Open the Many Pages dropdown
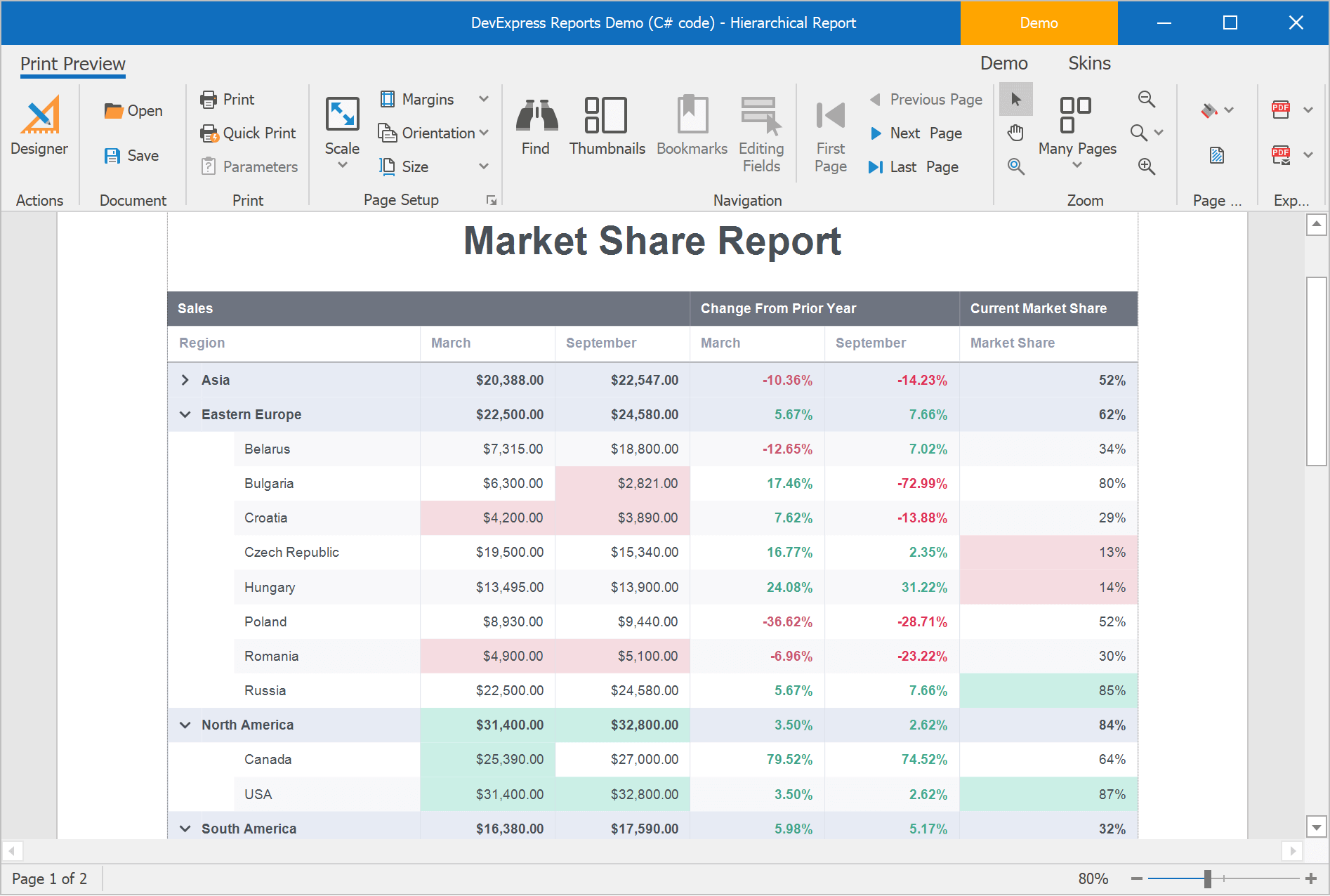The width and height of the screenshot is (1330, 896). (x=1076, y=165)
